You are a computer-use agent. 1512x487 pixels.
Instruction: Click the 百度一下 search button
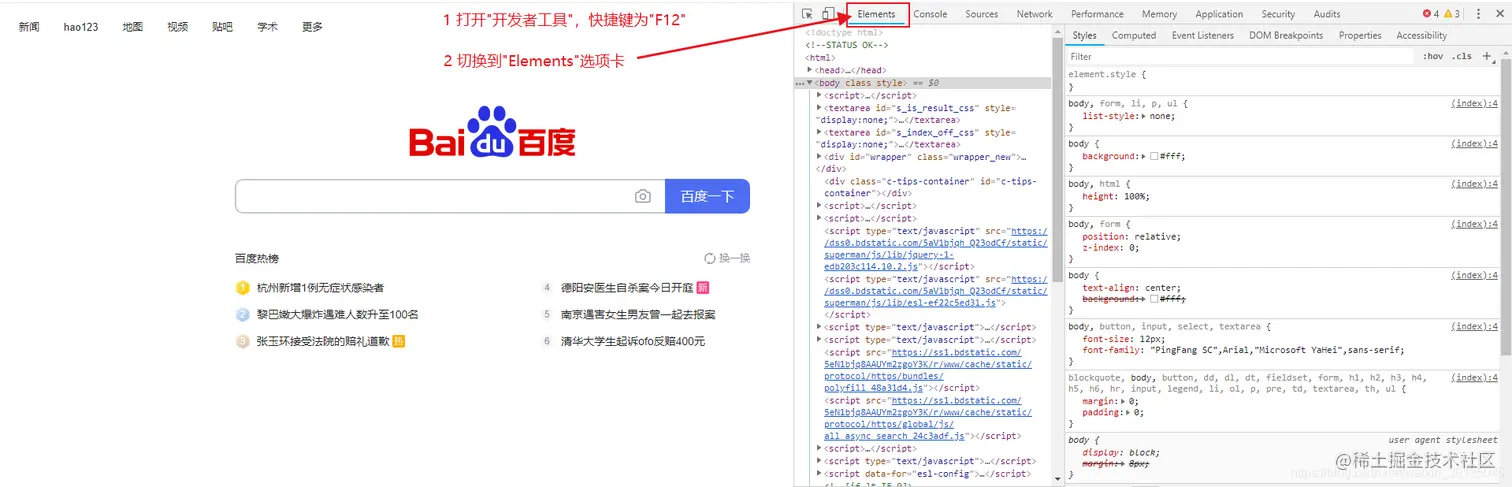[707, 197]
